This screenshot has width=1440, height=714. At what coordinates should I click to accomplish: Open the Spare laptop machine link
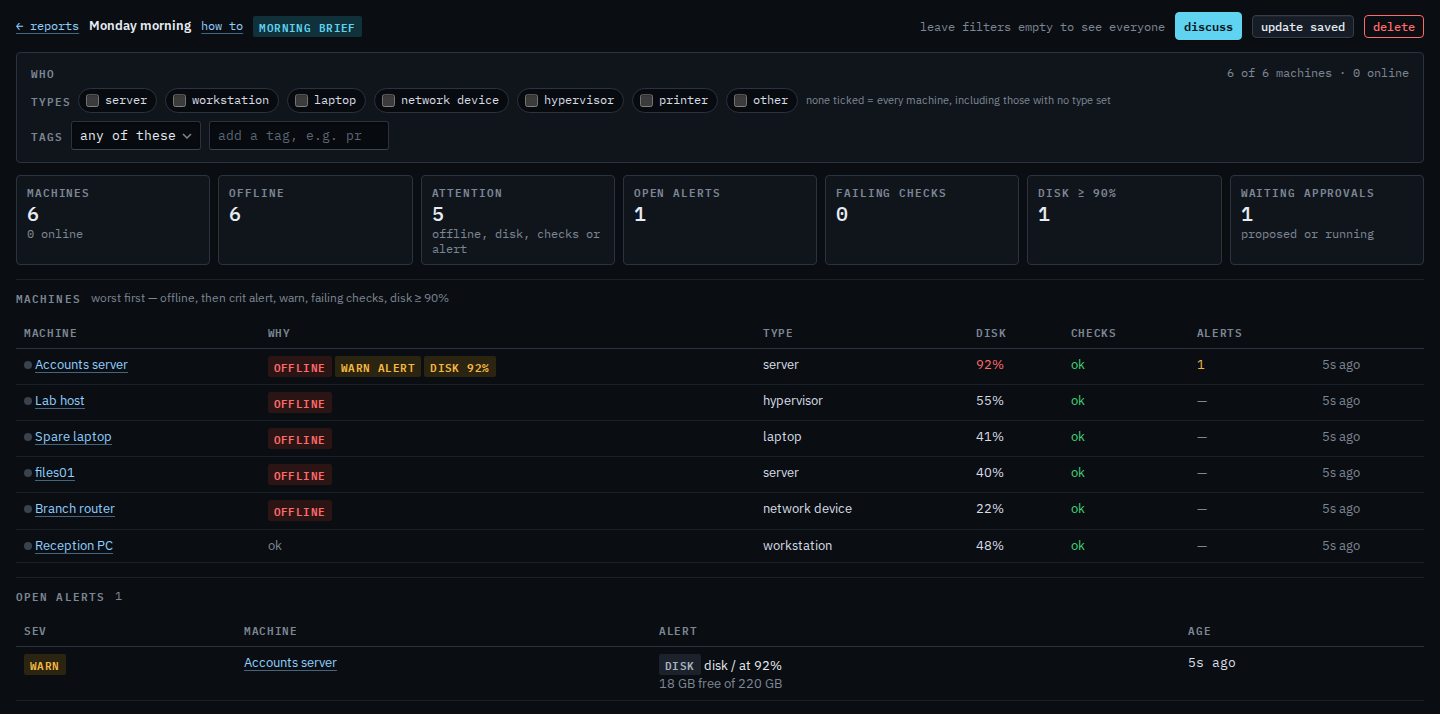coord(73,437)
